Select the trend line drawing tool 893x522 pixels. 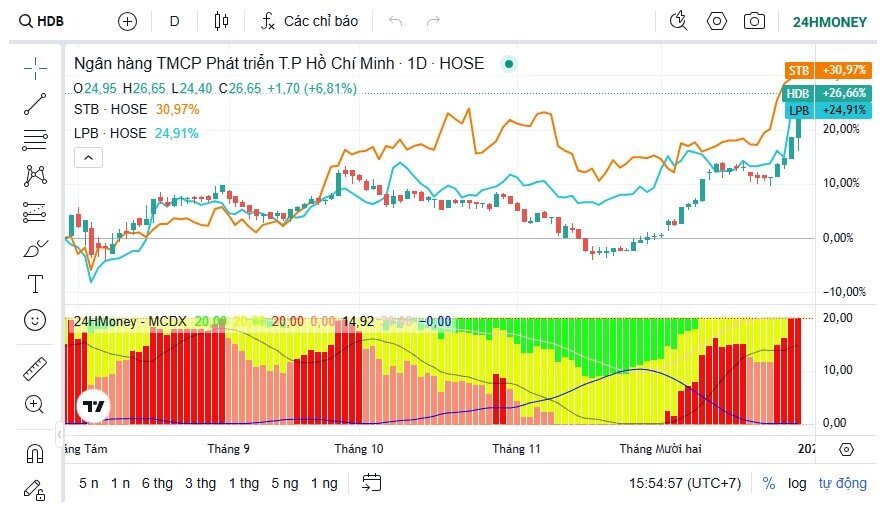click(x=35, y=104)
